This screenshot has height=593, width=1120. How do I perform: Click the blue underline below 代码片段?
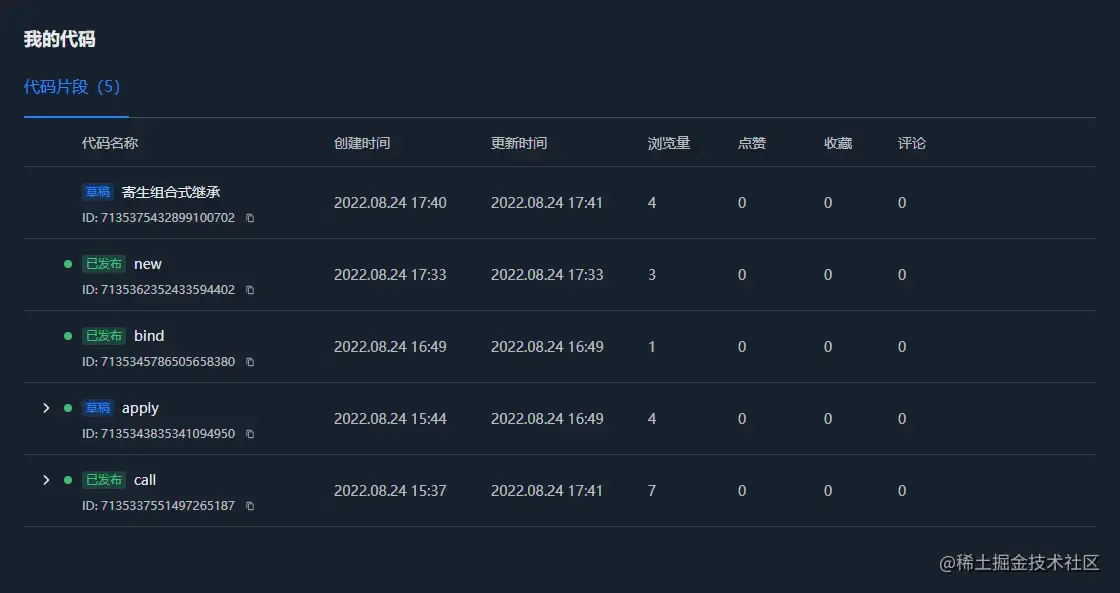75,116
